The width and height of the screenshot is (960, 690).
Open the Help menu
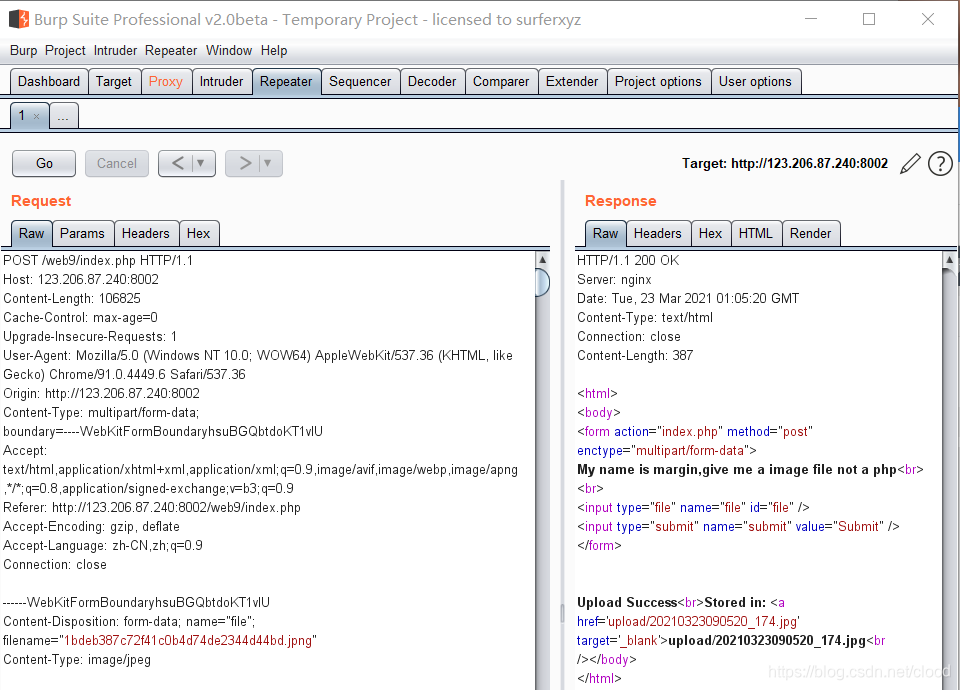pyautogui.click(x=274, y=51)
